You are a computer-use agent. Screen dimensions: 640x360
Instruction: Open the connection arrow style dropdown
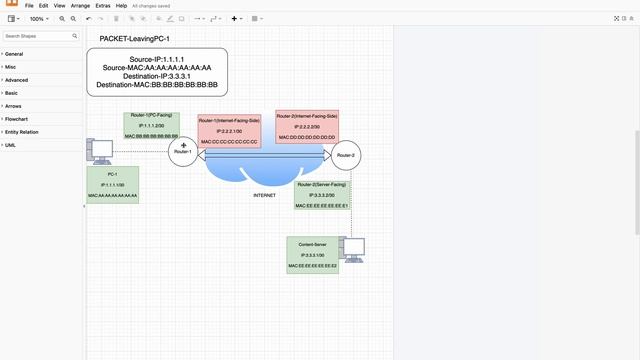[199, 19]
